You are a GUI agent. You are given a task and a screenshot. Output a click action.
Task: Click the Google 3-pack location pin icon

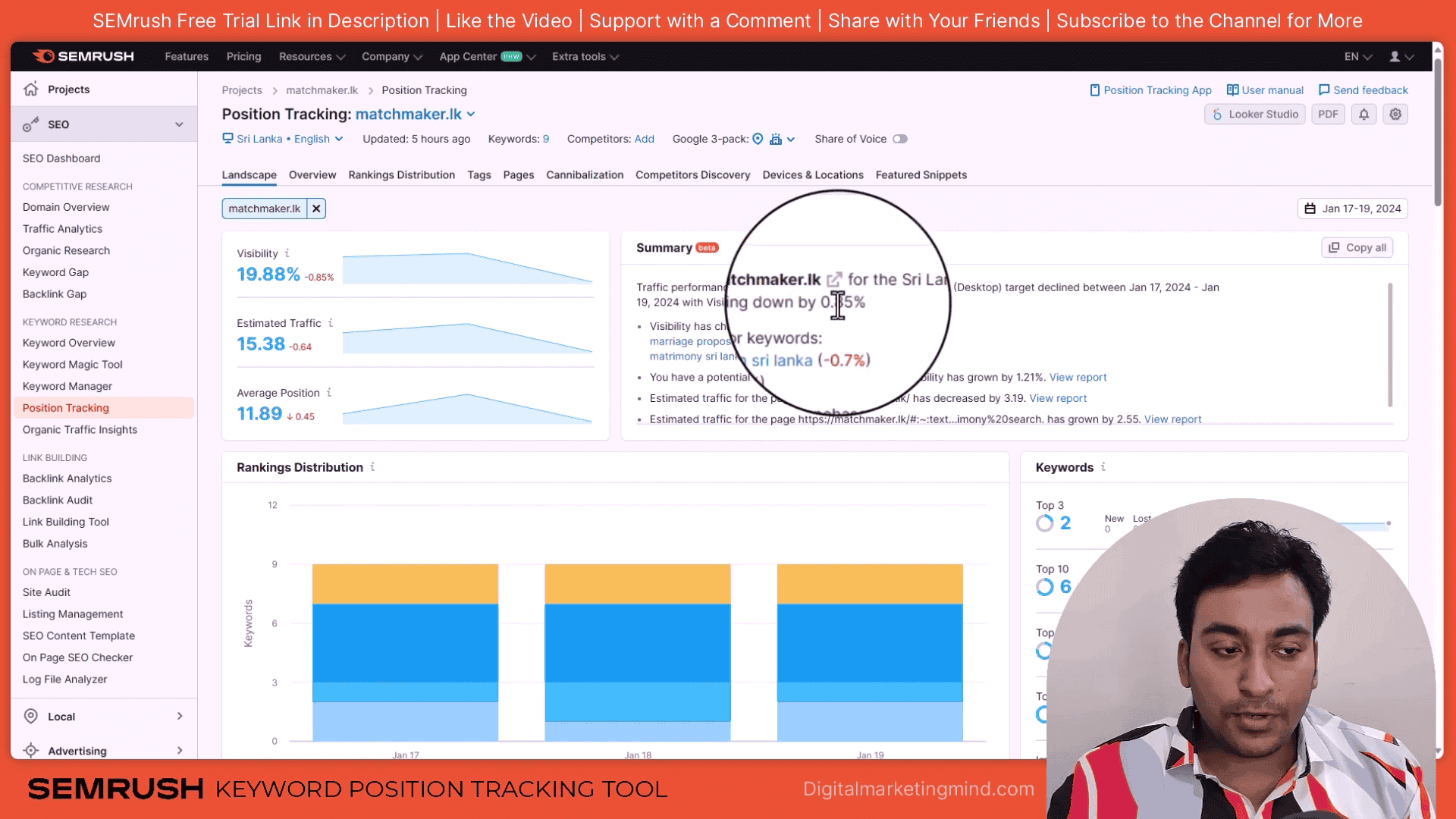pyautogui.click(x=757, y=139)
